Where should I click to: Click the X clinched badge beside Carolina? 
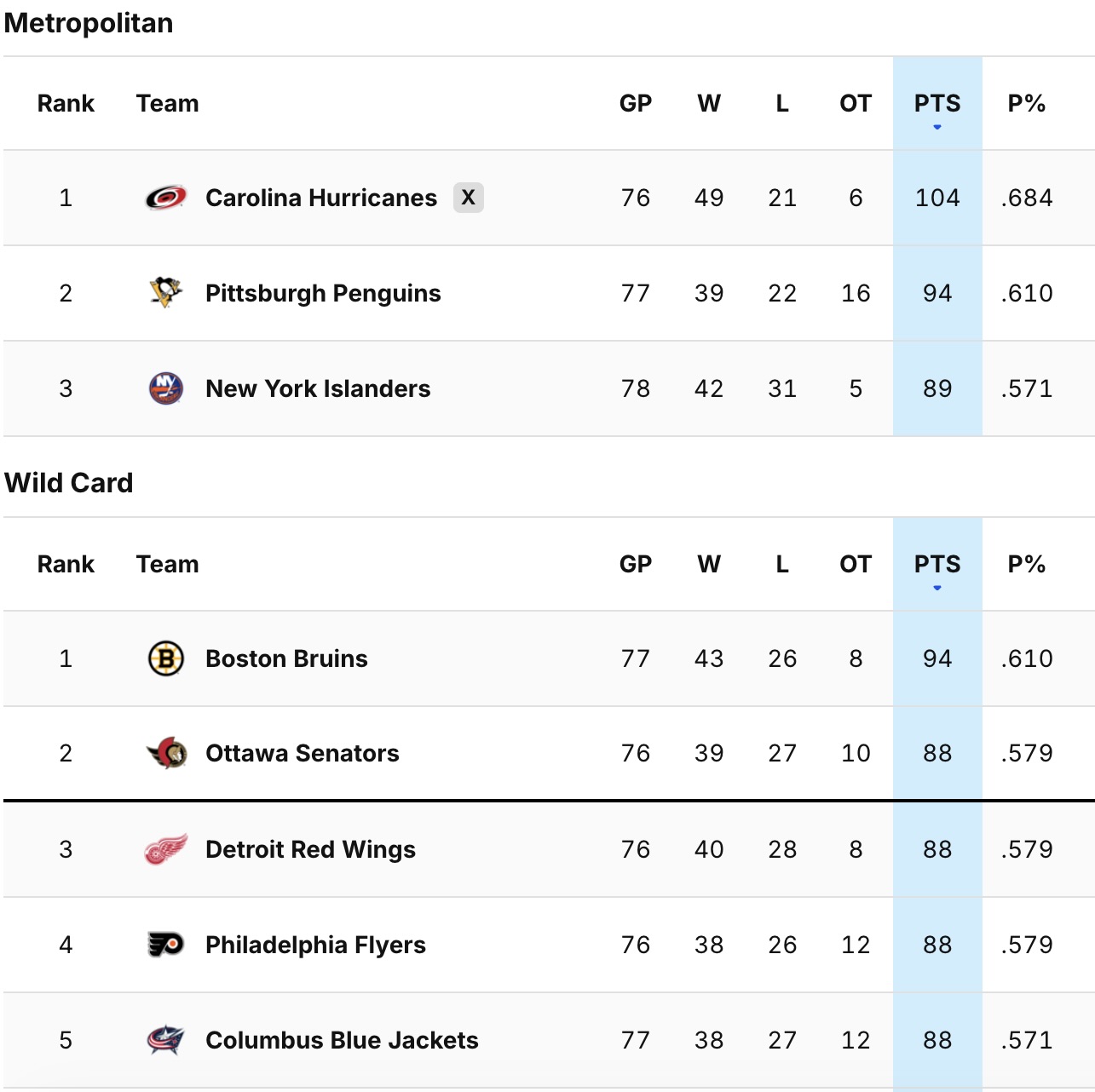468,198
